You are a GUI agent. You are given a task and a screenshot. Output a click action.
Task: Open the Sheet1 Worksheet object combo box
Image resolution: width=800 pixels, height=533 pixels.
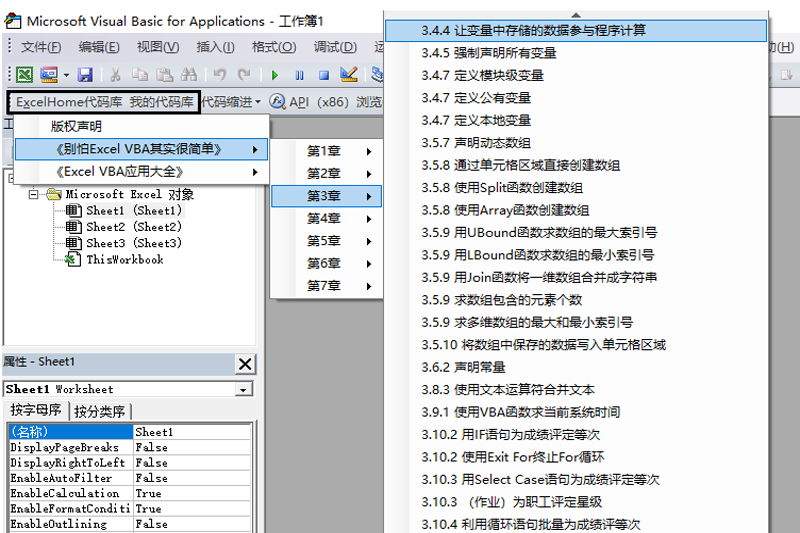[244, 389]
